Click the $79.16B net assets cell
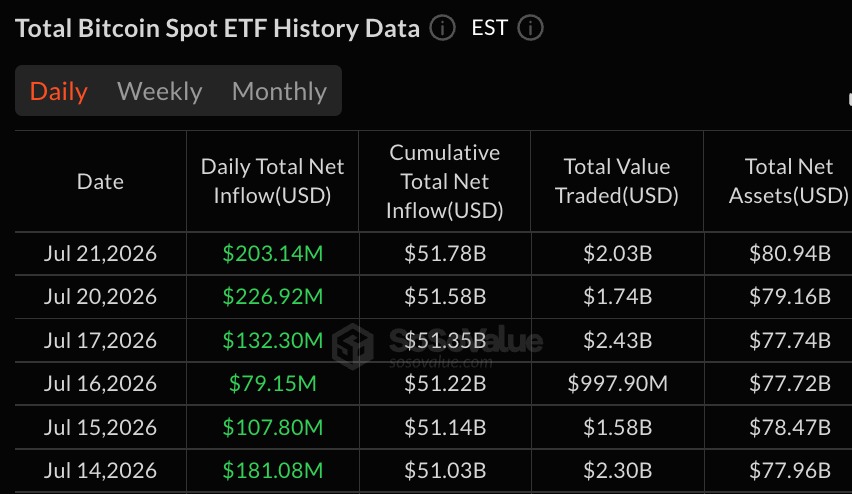Image resolution: width=852 pixels, height=494 pixels. pos(790,296)
